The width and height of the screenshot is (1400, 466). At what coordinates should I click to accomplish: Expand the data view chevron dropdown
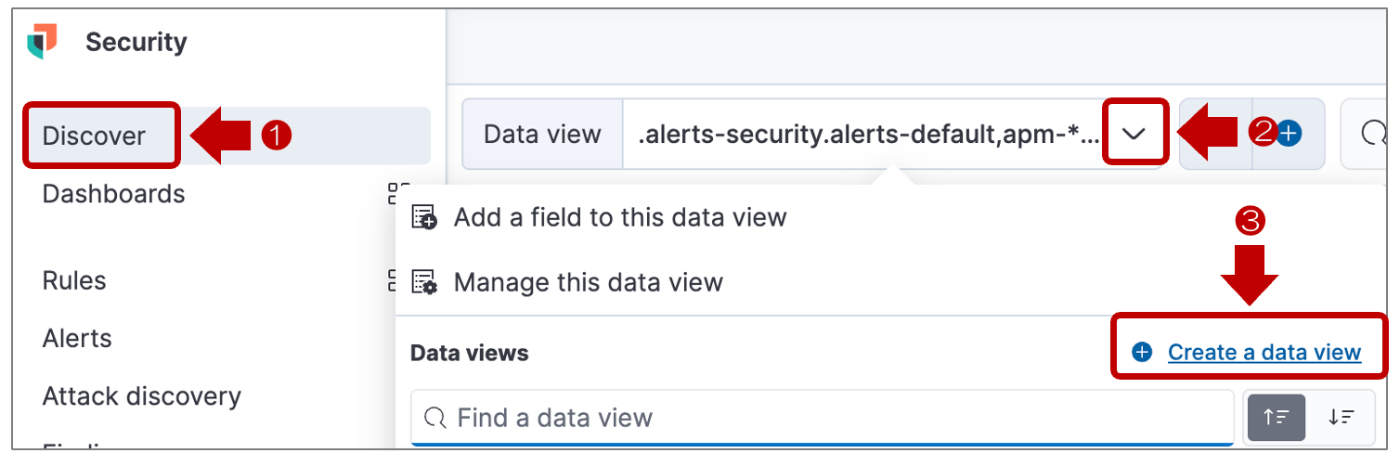coord(1133,134)
